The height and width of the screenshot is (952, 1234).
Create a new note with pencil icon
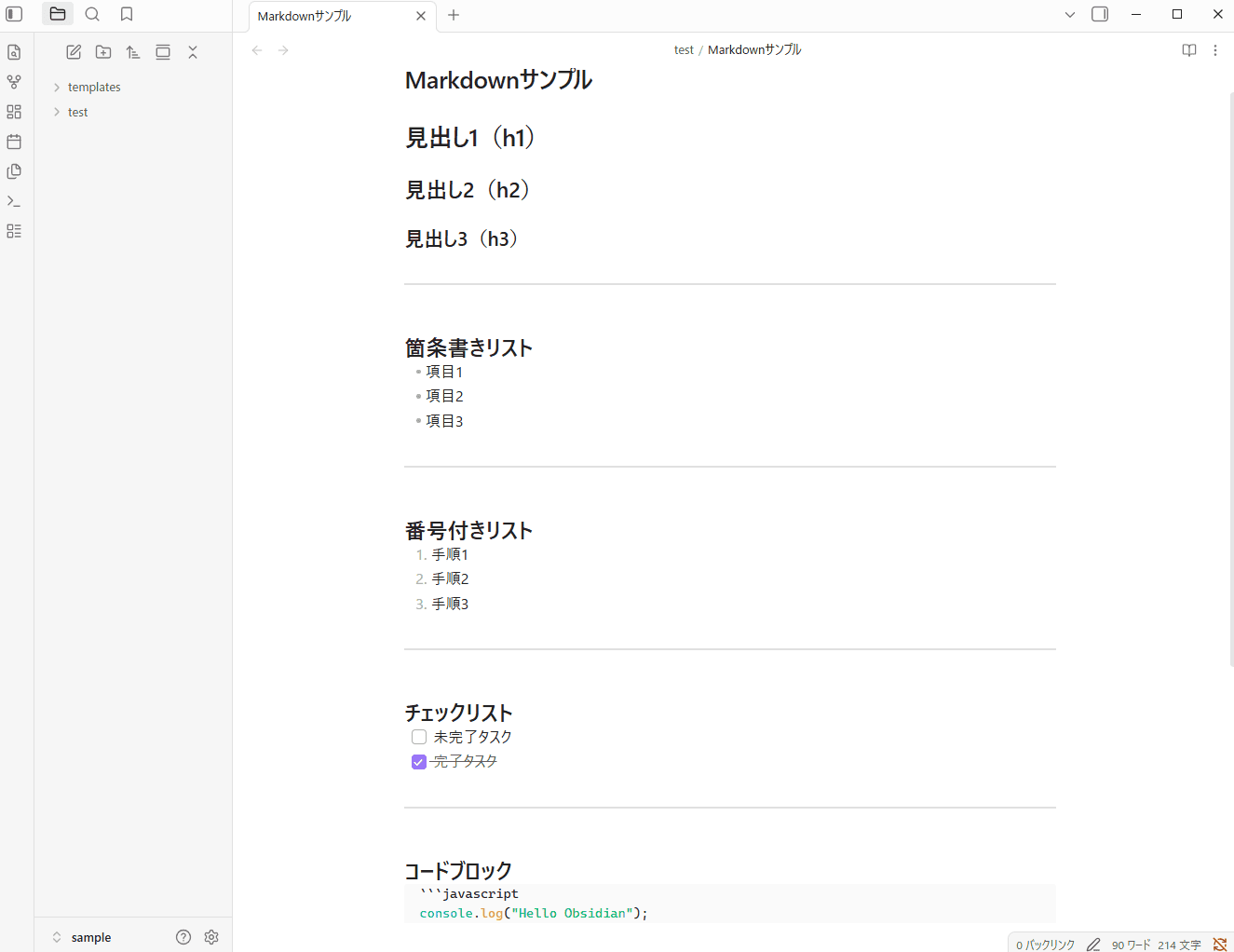click(x=74, y=52)
